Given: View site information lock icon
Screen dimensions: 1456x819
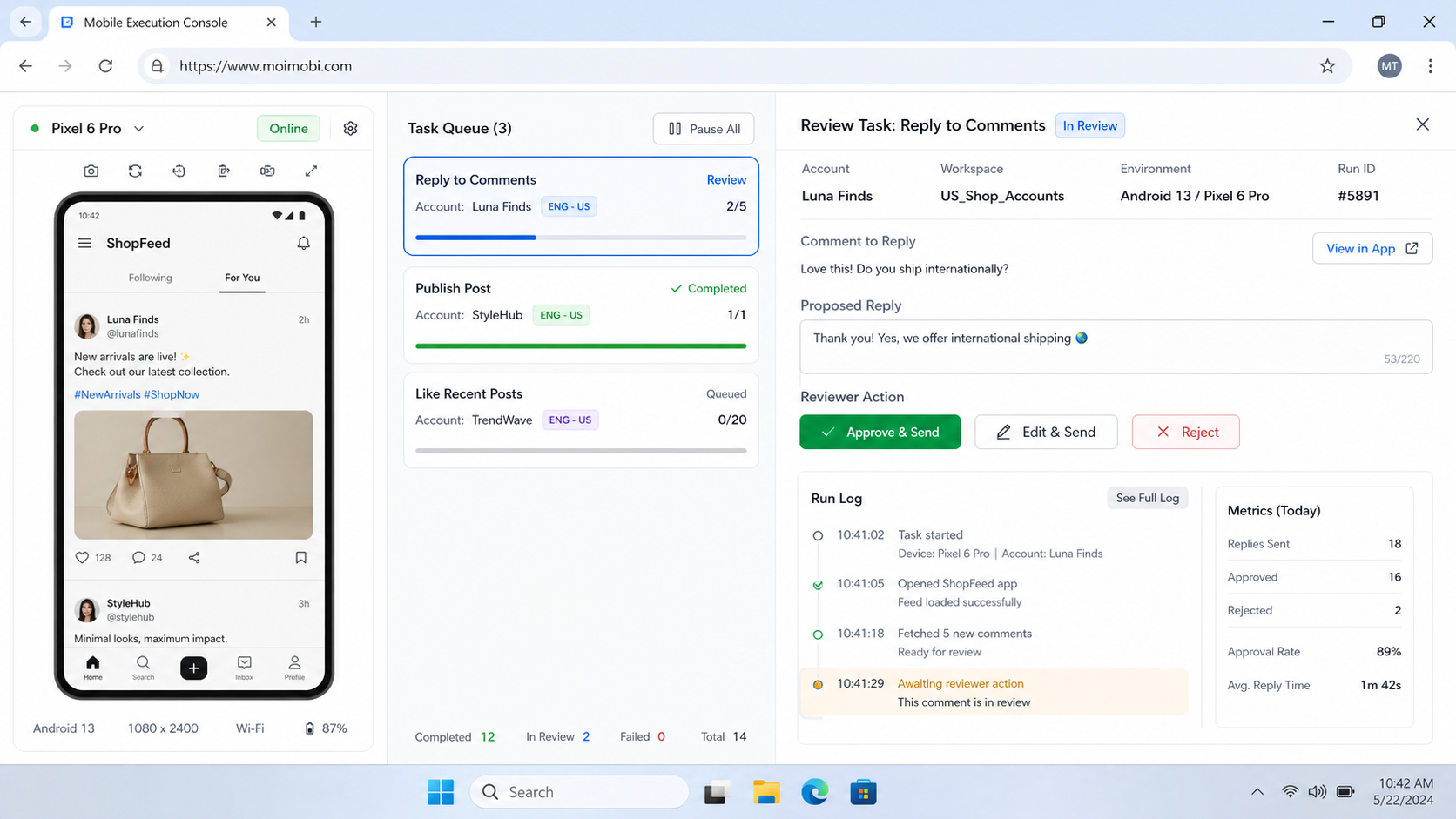Looking at the screenshot, I should (x=157, y=66).
